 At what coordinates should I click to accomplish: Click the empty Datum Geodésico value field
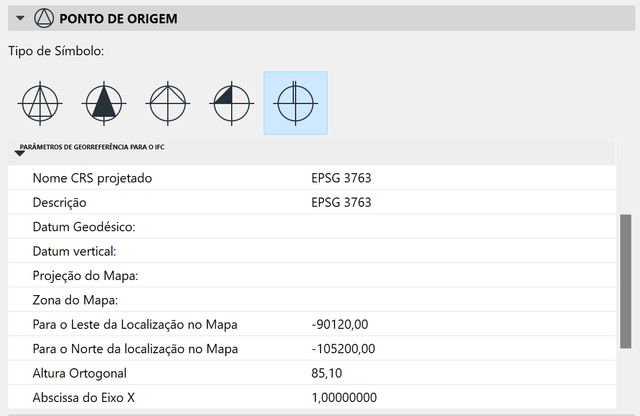[x=461, y=227]
